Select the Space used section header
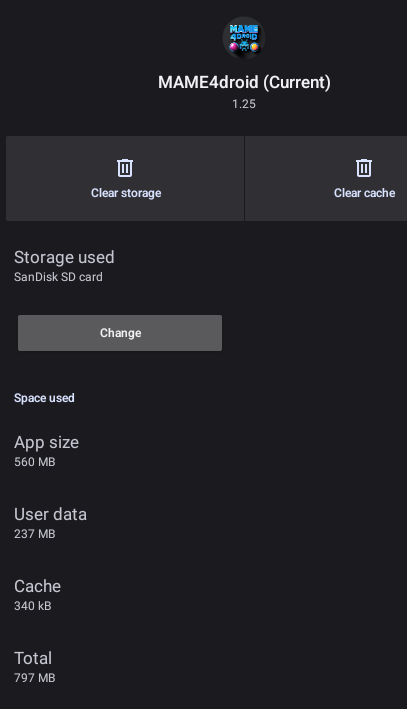This screenshot has height=709, width=407. [44, 398]
